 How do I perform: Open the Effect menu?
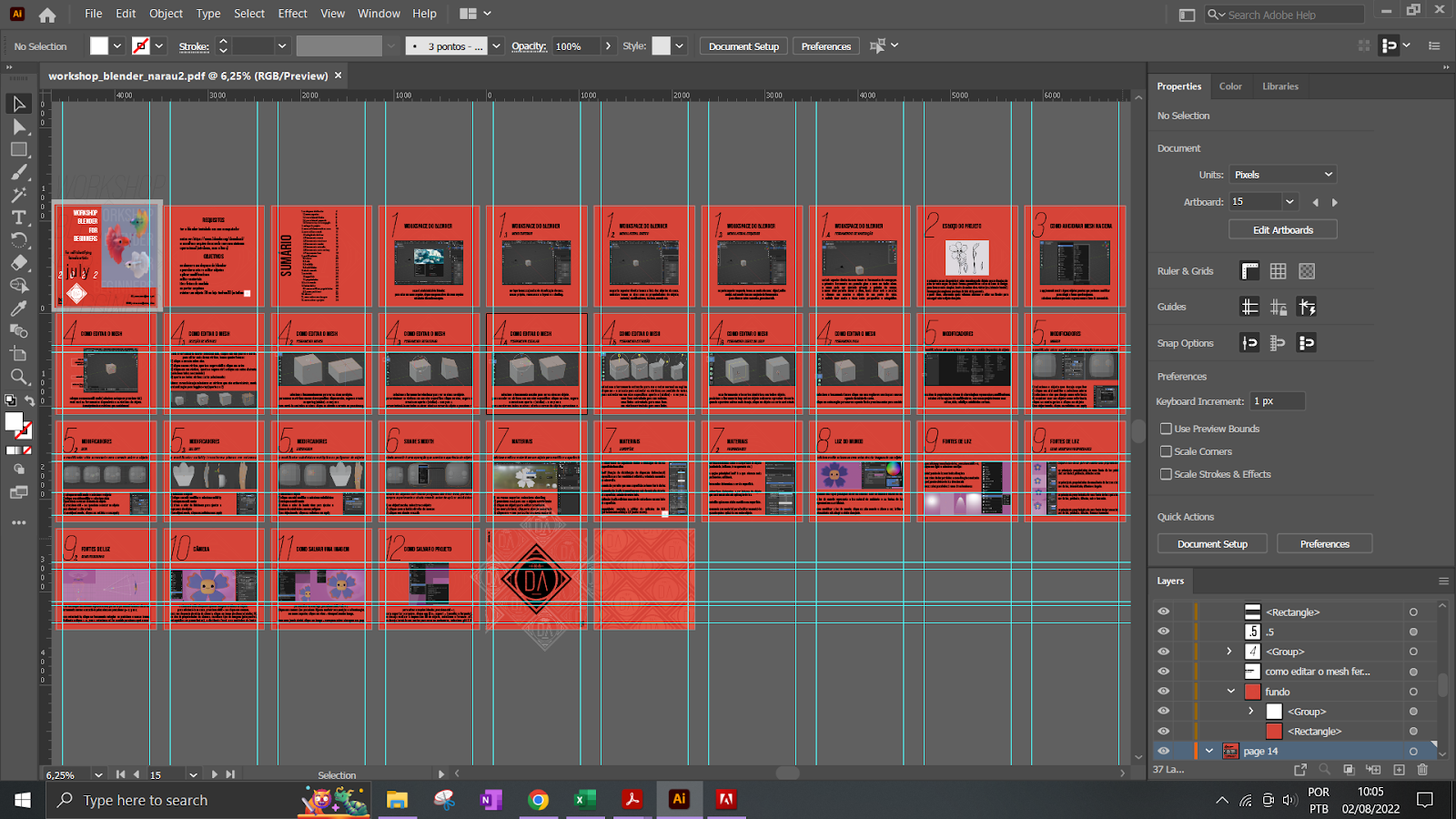click(292, 14)
